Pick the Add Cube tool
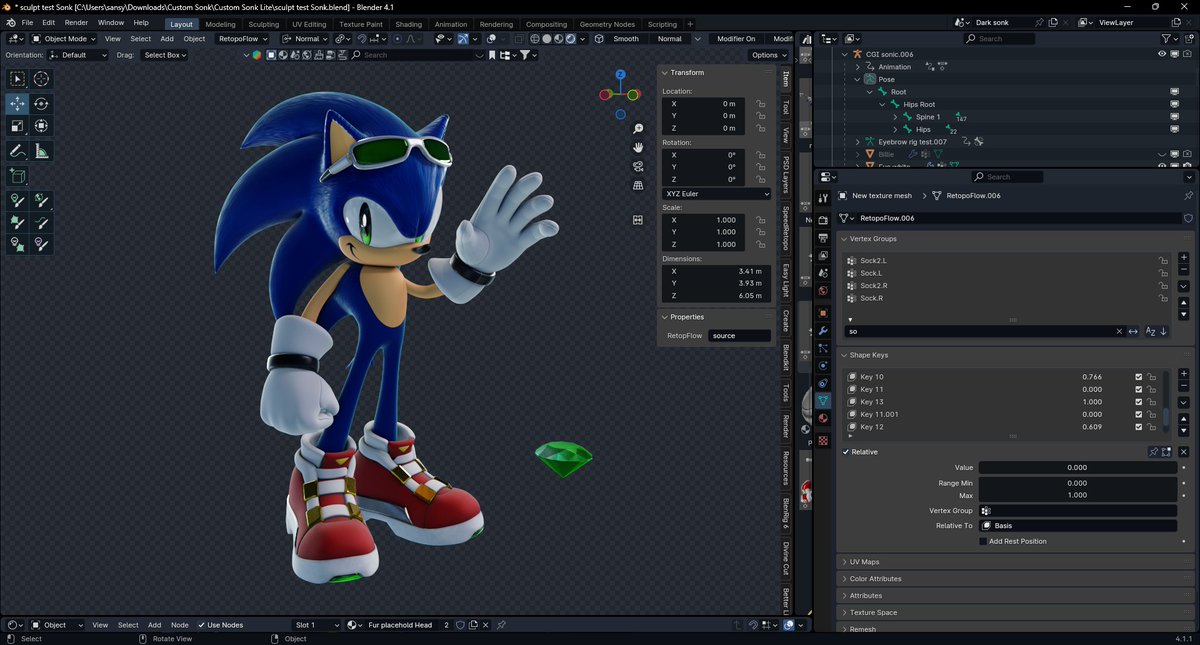The height and width of the screenshot is (645, 1200). 17,176
